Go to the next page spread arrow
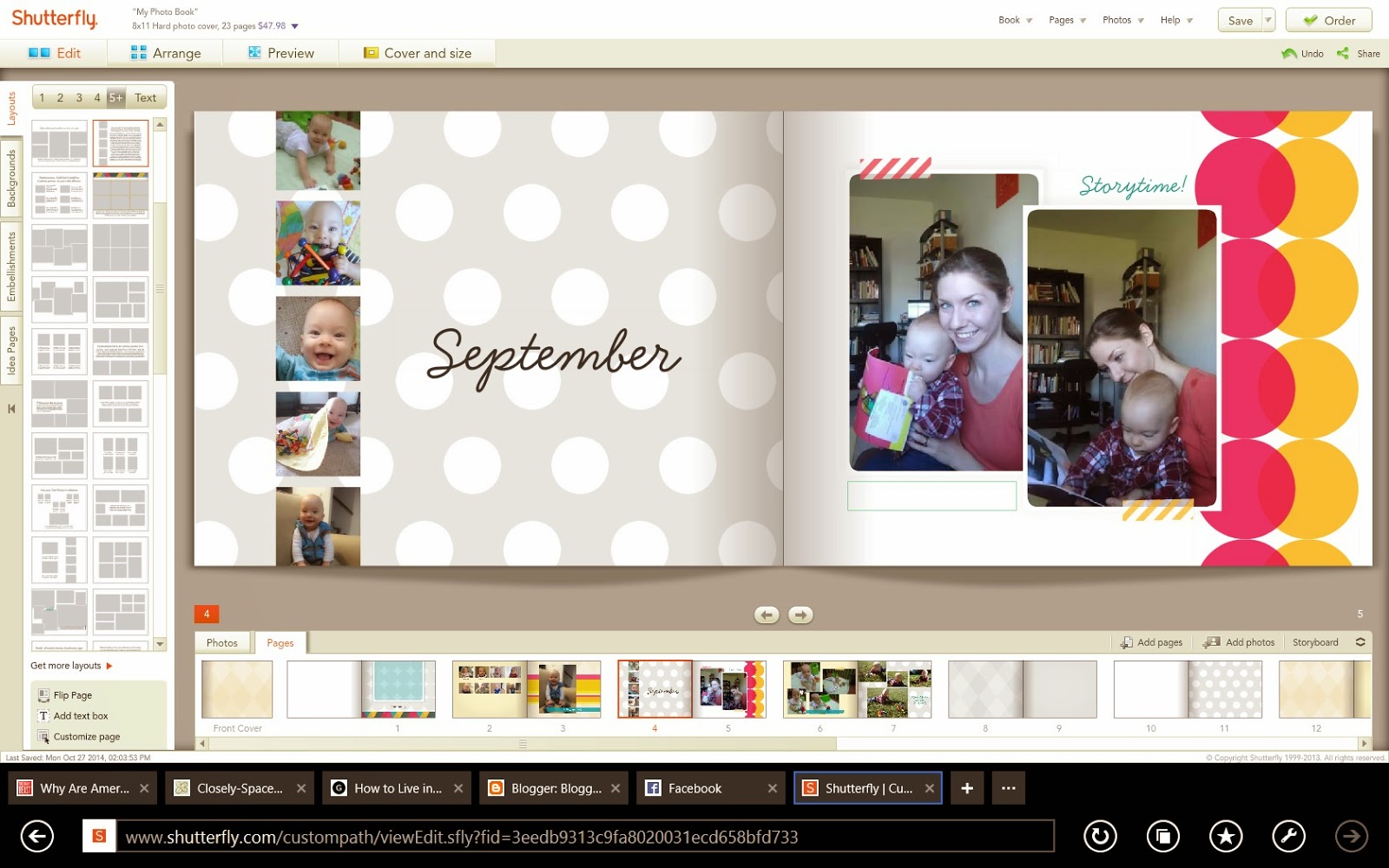 pos(800,615)
